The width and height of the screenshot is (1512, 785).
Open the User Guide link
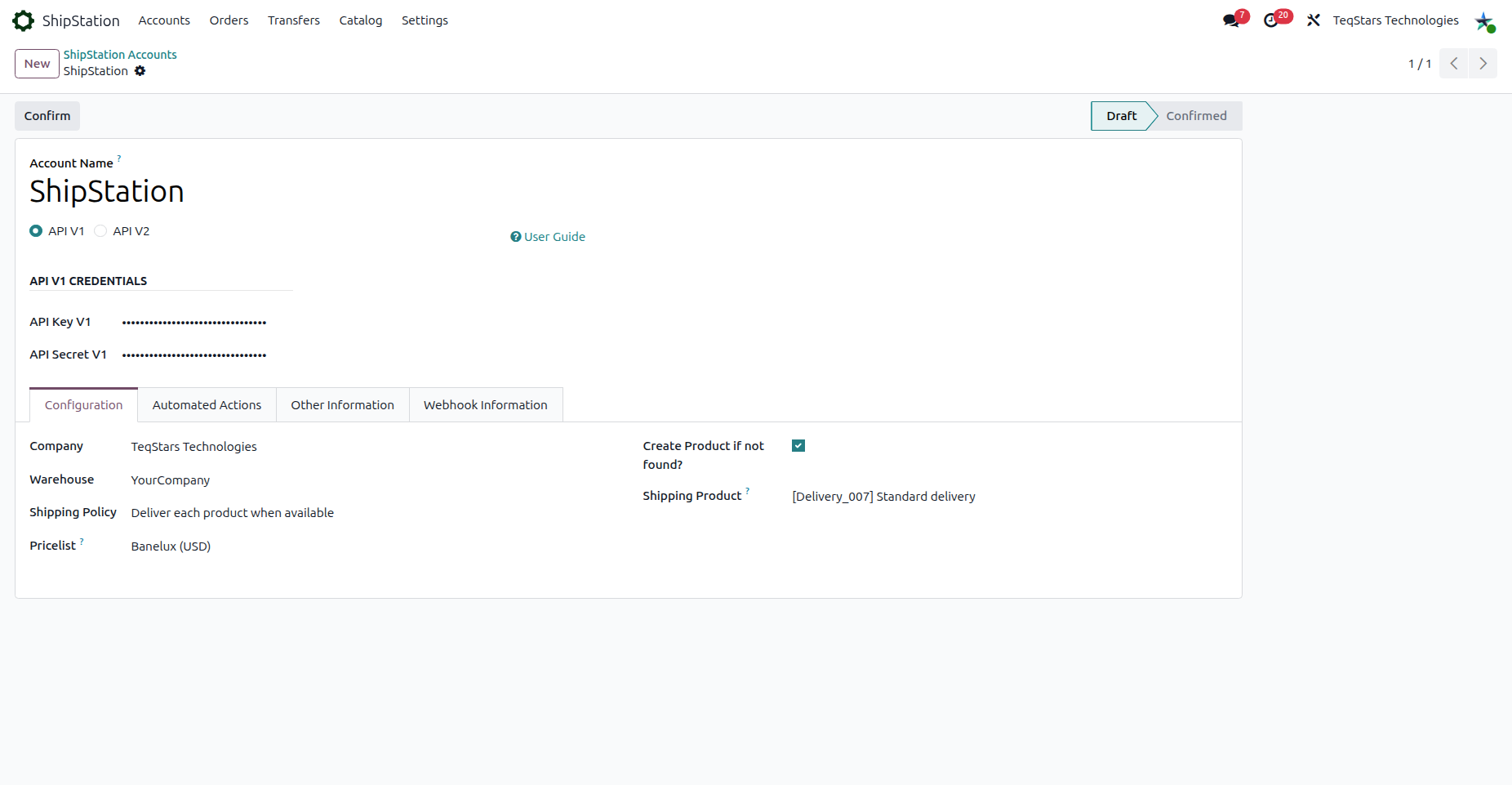coord(554,237)
